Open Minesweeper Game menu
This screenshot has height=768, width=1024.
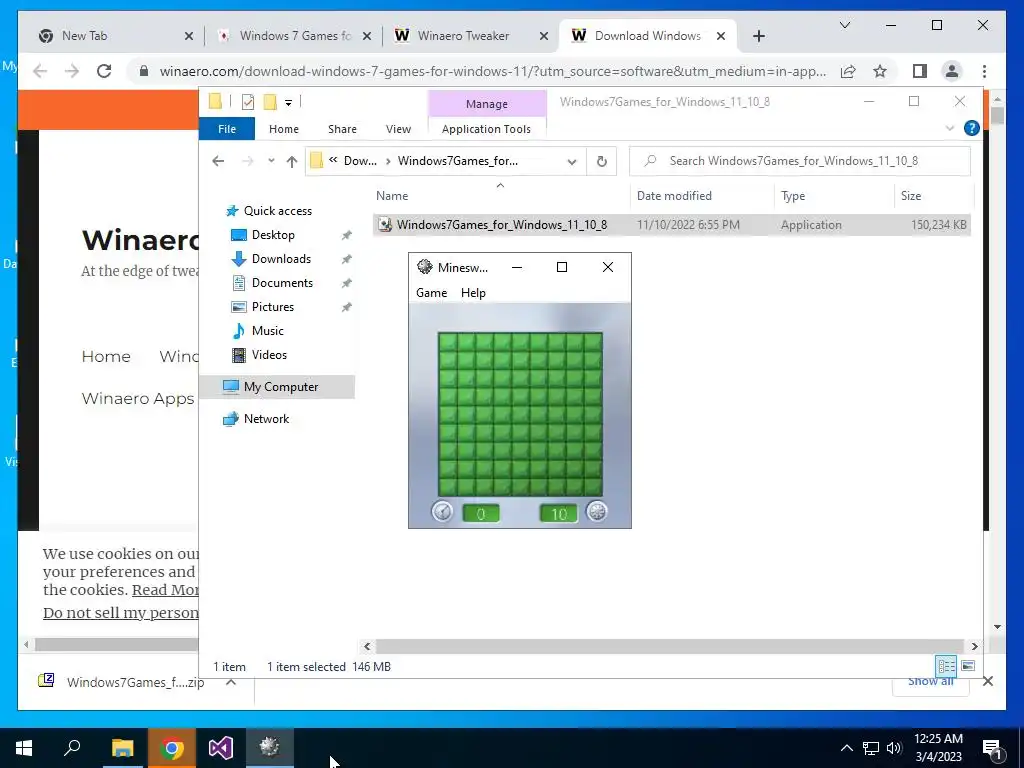click(x=431, y=293)
